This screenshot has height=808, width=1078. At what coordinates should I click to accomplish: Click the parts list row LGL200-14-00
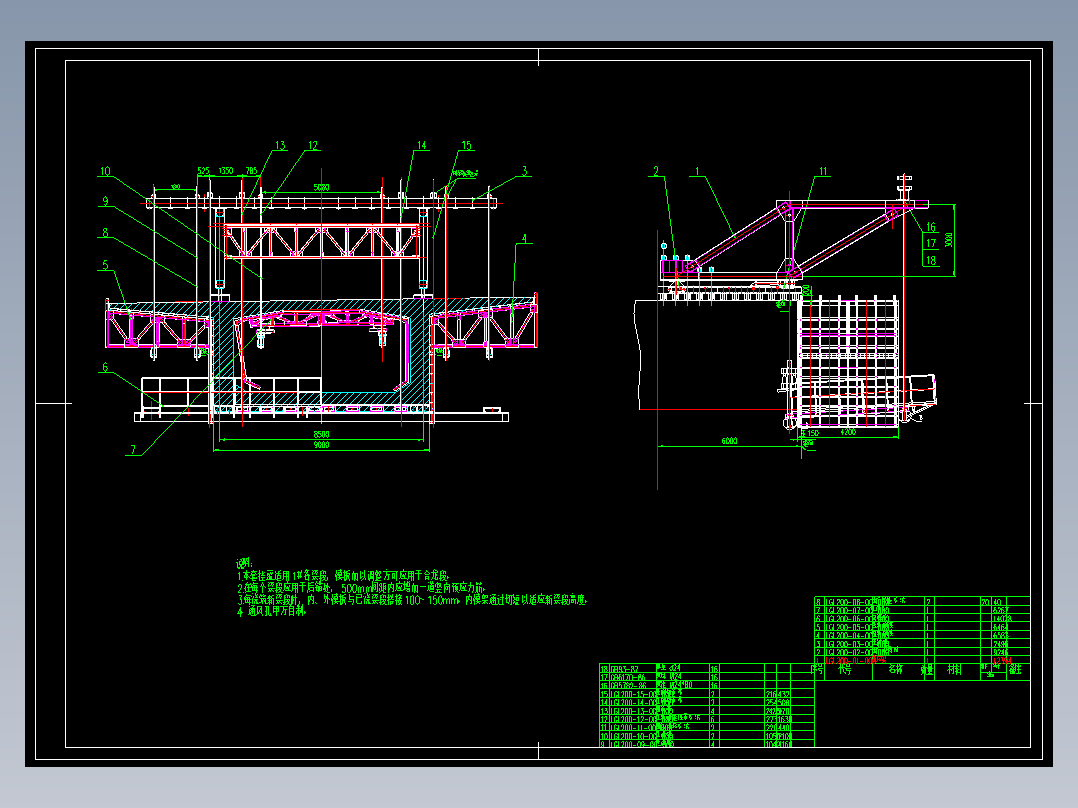pyautogui.click(x=707, y=703)
